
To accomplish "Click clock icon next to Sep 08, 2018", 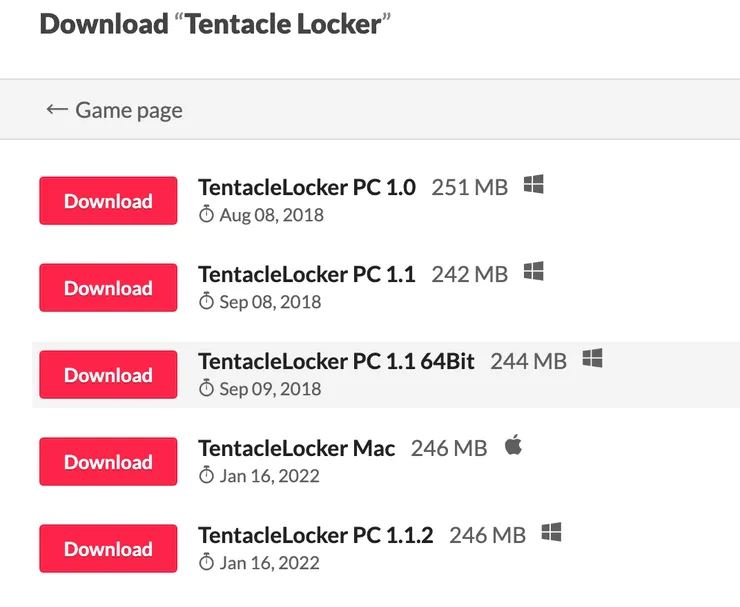I will coord(207,302).
